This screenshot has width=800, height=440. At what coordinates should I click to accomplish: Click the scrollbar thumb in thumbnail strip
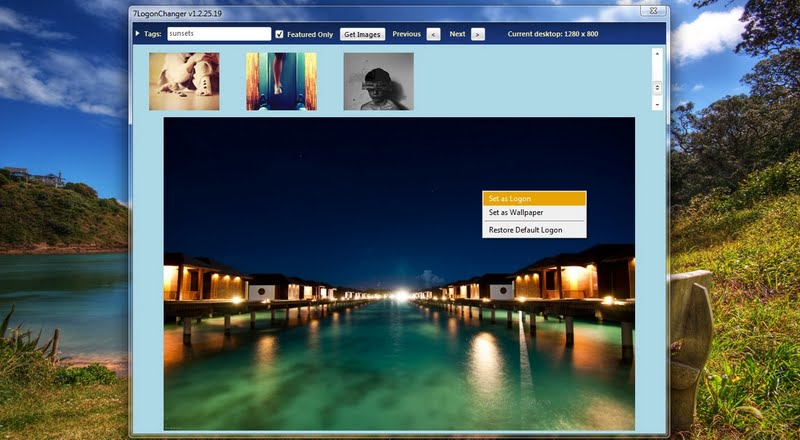(x=657, y=88)
